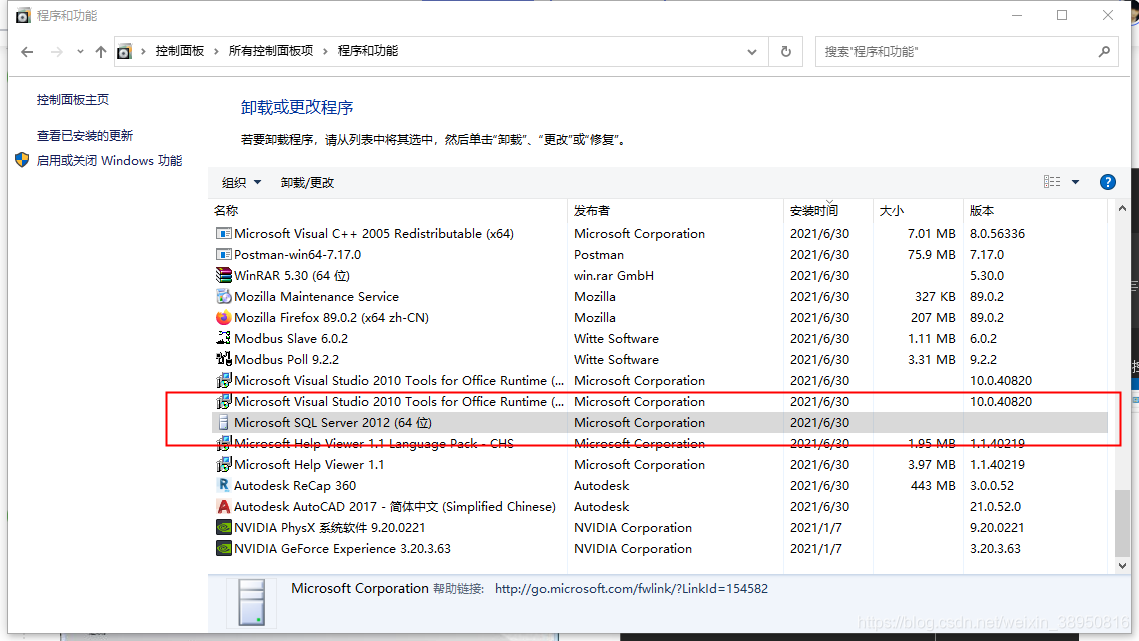The image size is (1139, 641).
Task: Click the WinRAR 5.30 program icon
Action: (223, 276)
